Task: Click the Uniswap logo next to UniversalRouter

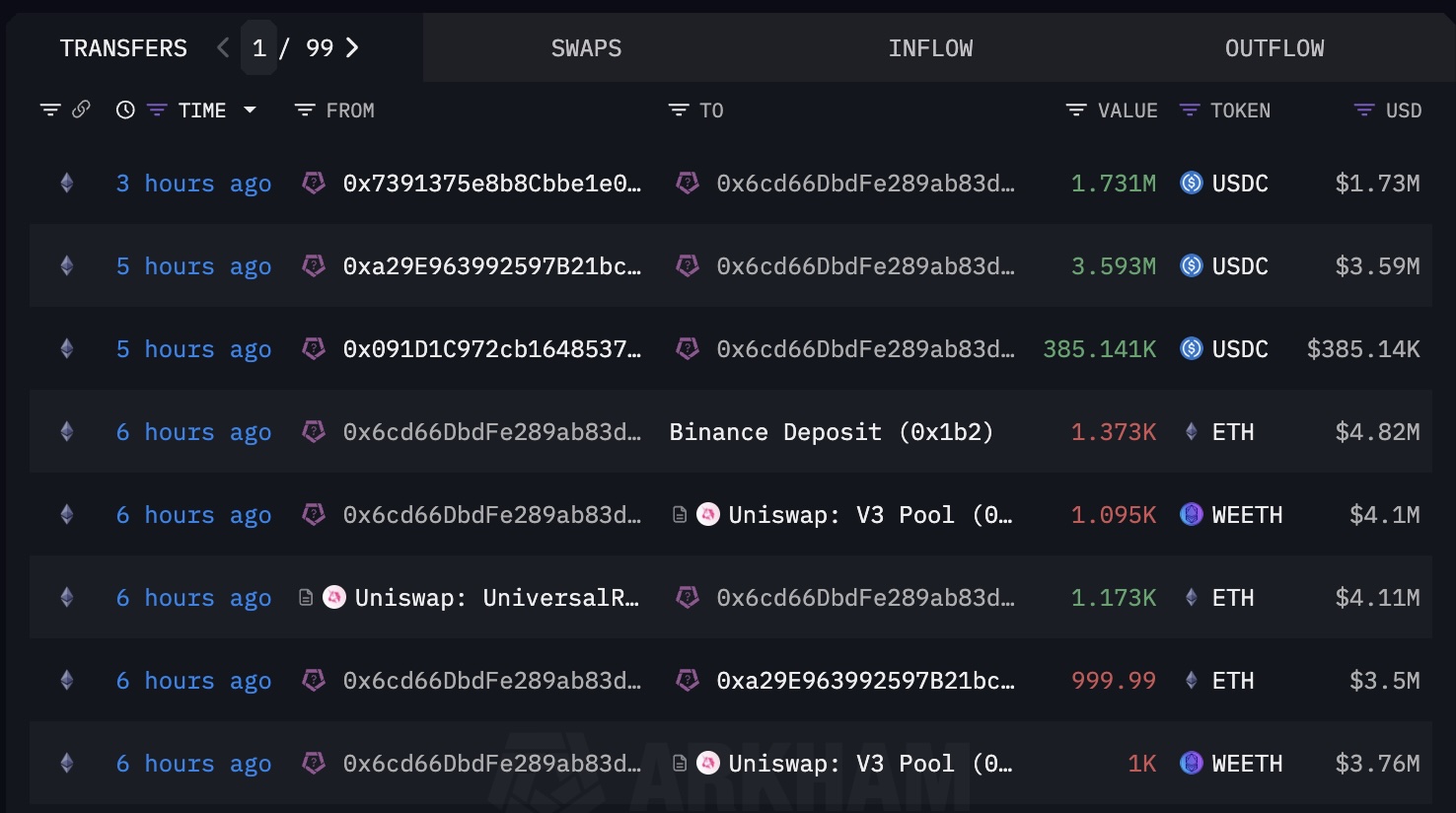Action: pos(334,597)
